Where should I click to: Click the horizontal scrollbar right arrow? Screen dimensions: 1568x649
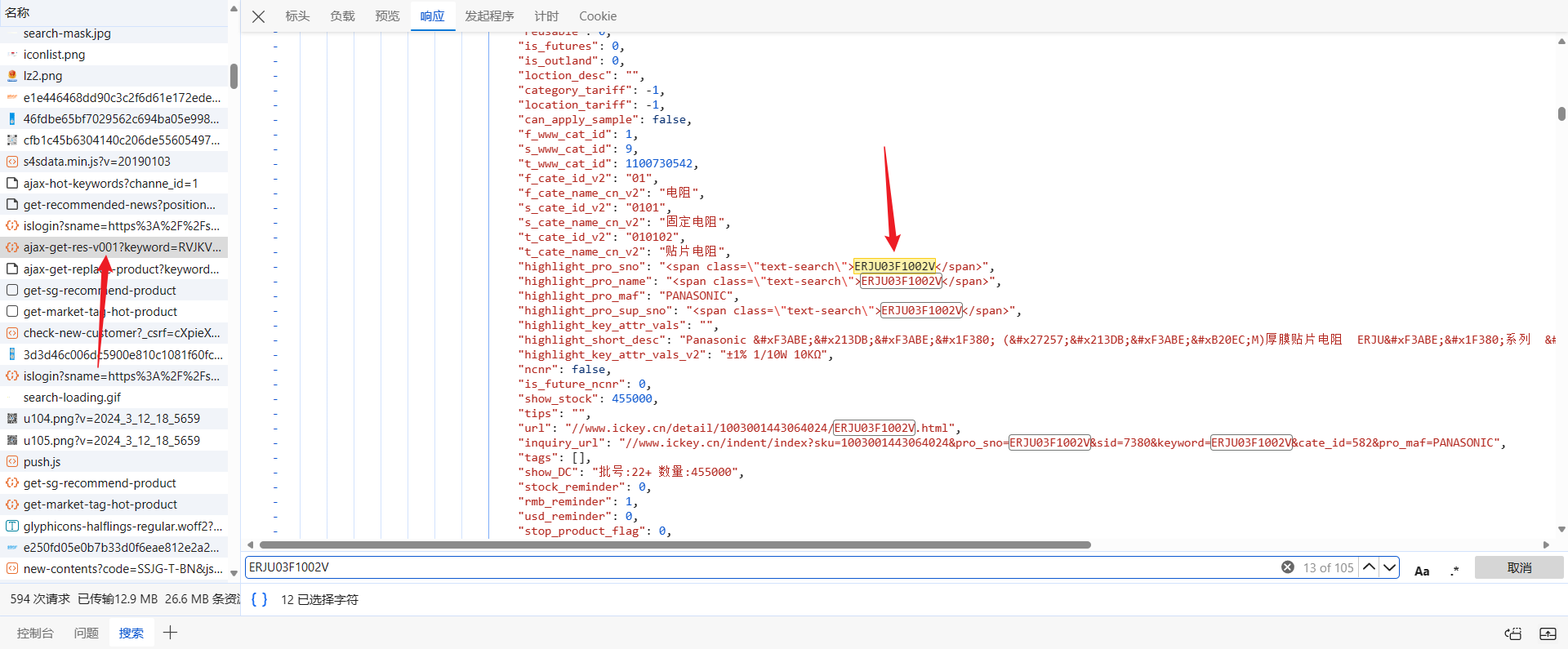pos(1546,545)
